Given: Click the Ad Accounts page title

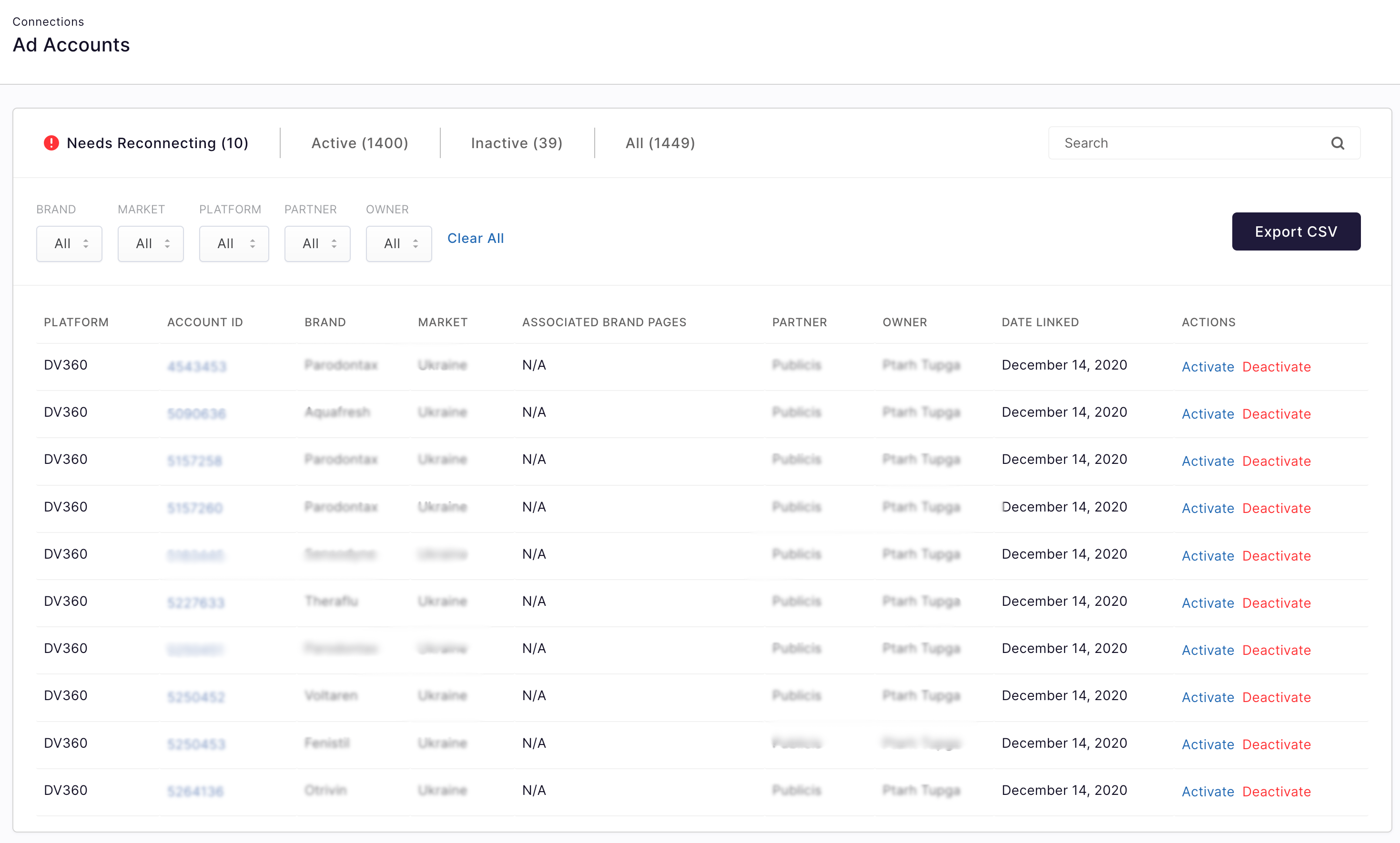Looking at the screenshot, I should (71, 45).
